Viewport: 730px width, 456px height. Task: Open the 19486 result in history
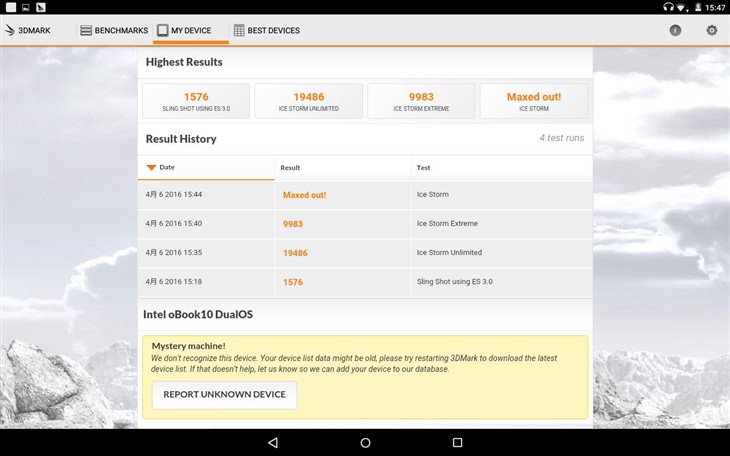(x=295, y=253)
